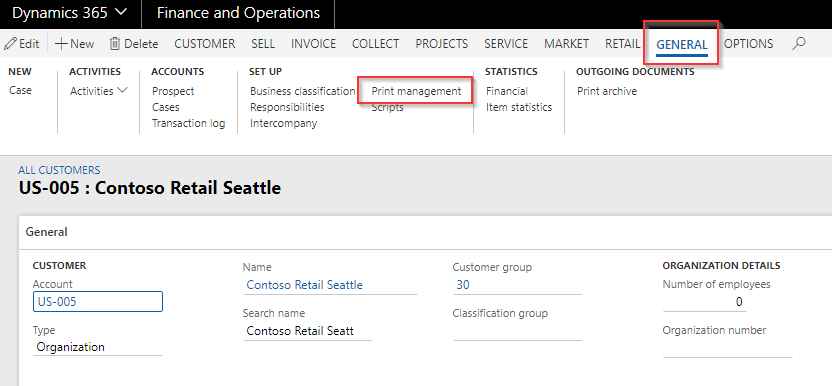Open the CUSTOMER tab
Viewport: 832px width, 386px height.
coord(205,44)
